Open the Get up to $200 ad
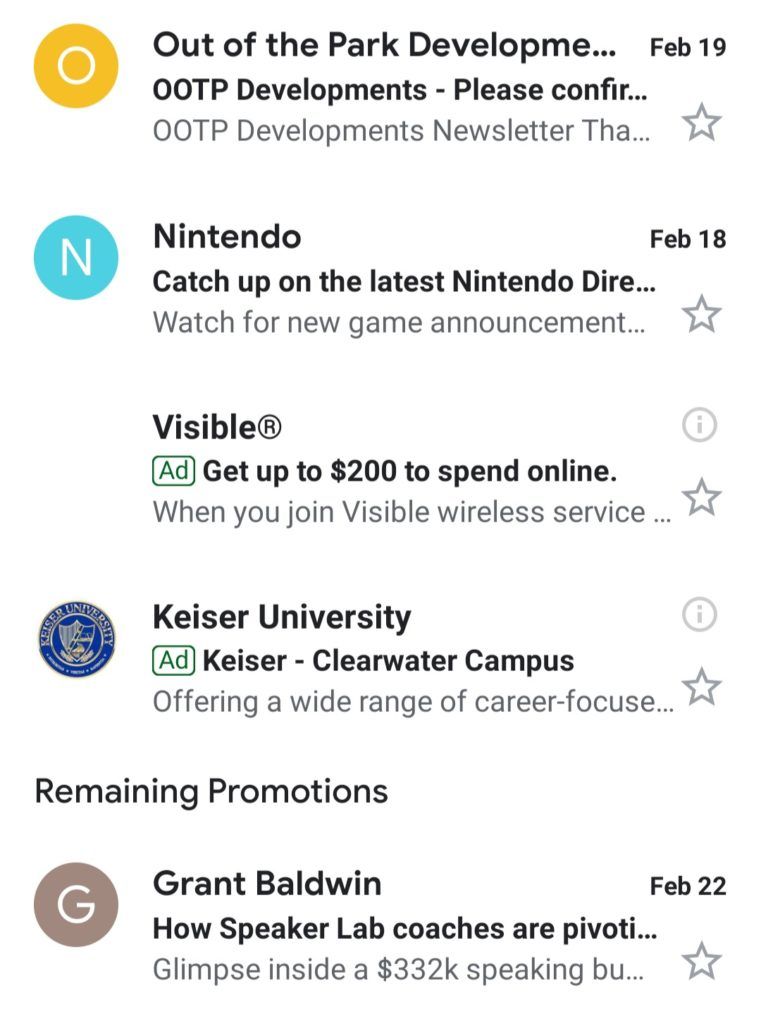The width and height of the screenshot is (761, 1024). (410, 471)
